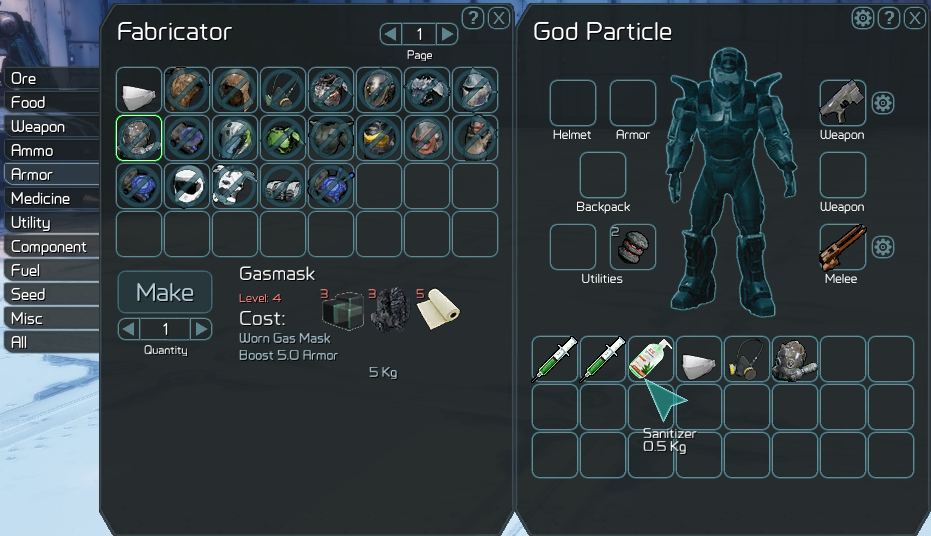
Task: Open settings gear beside Melee slot
Action: (x=883, y=247)
